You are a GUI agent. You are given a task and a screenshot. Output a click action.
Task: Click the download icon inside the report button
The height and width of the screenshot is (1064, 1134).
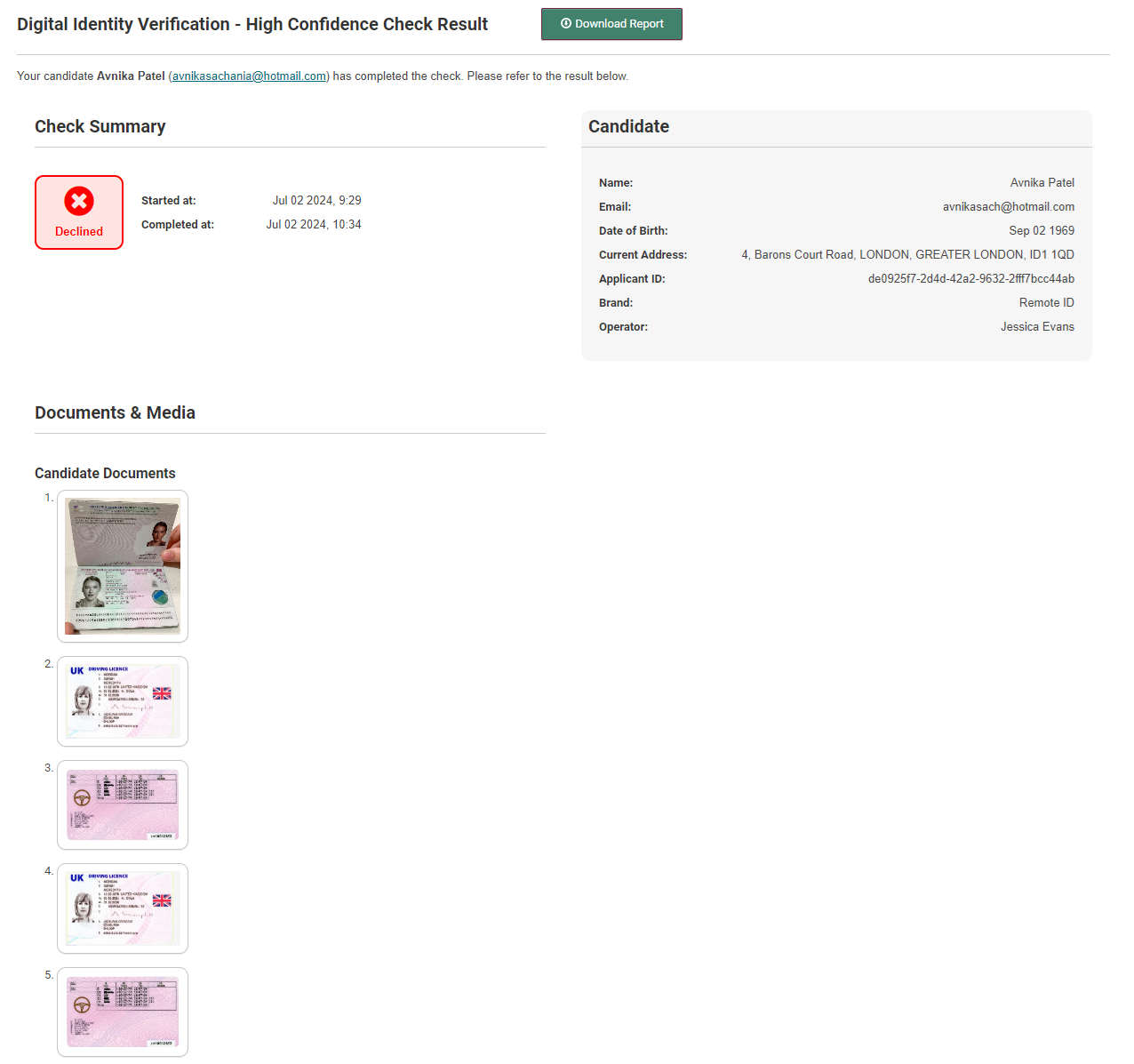click(x=566, y=24)
